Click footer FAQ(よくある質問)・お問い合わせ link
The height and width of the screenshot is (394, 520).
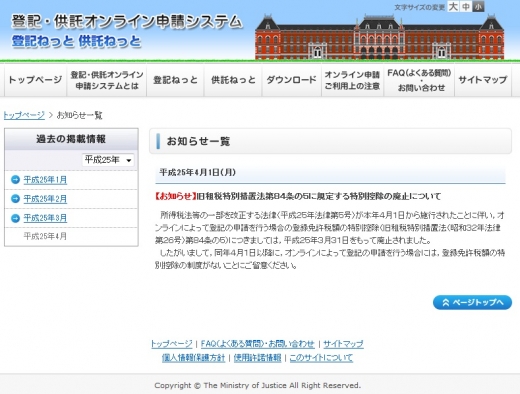click(x=257, y=344)
